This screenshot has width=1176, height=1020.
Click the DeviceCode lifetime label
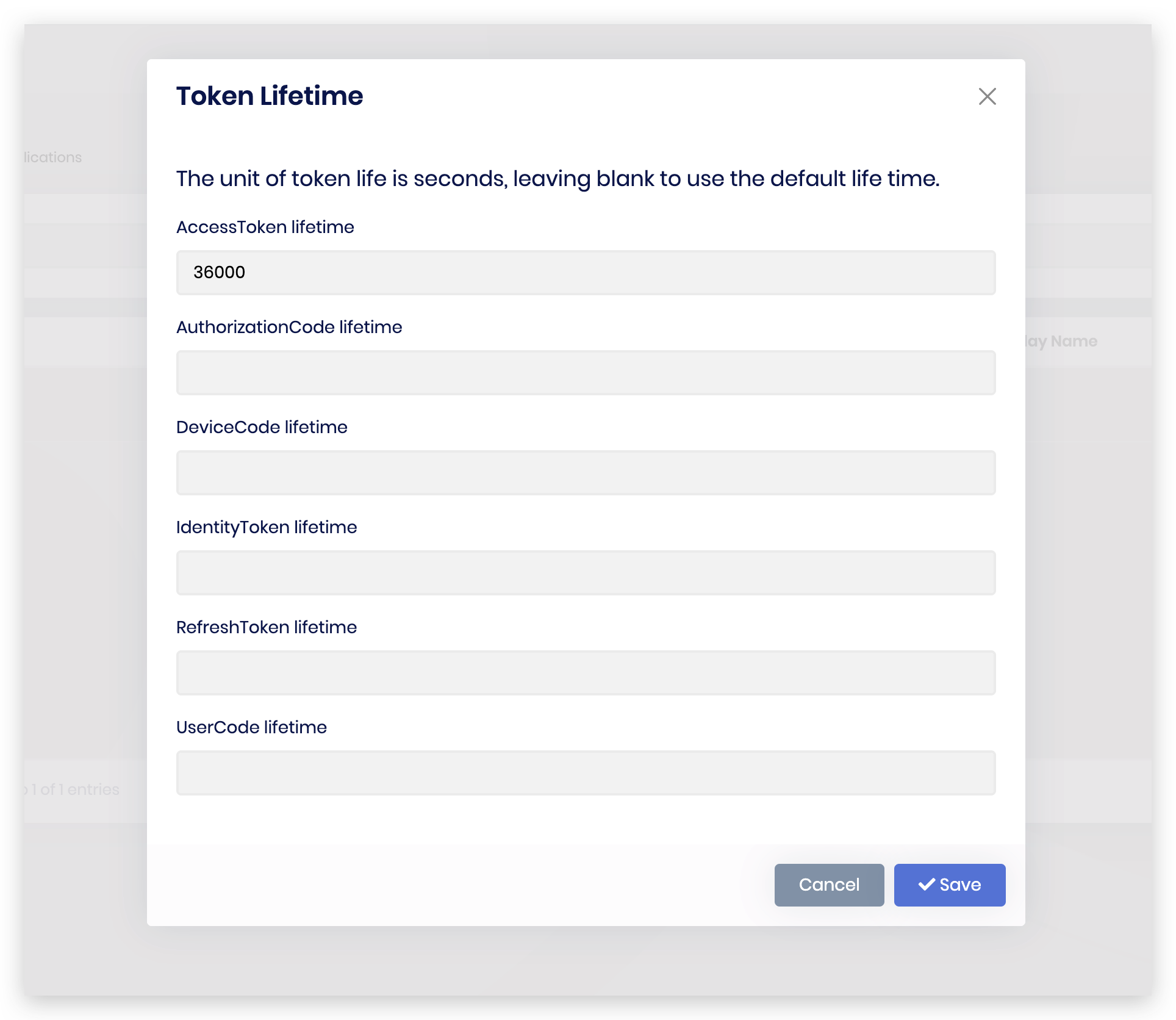[261, 427]
